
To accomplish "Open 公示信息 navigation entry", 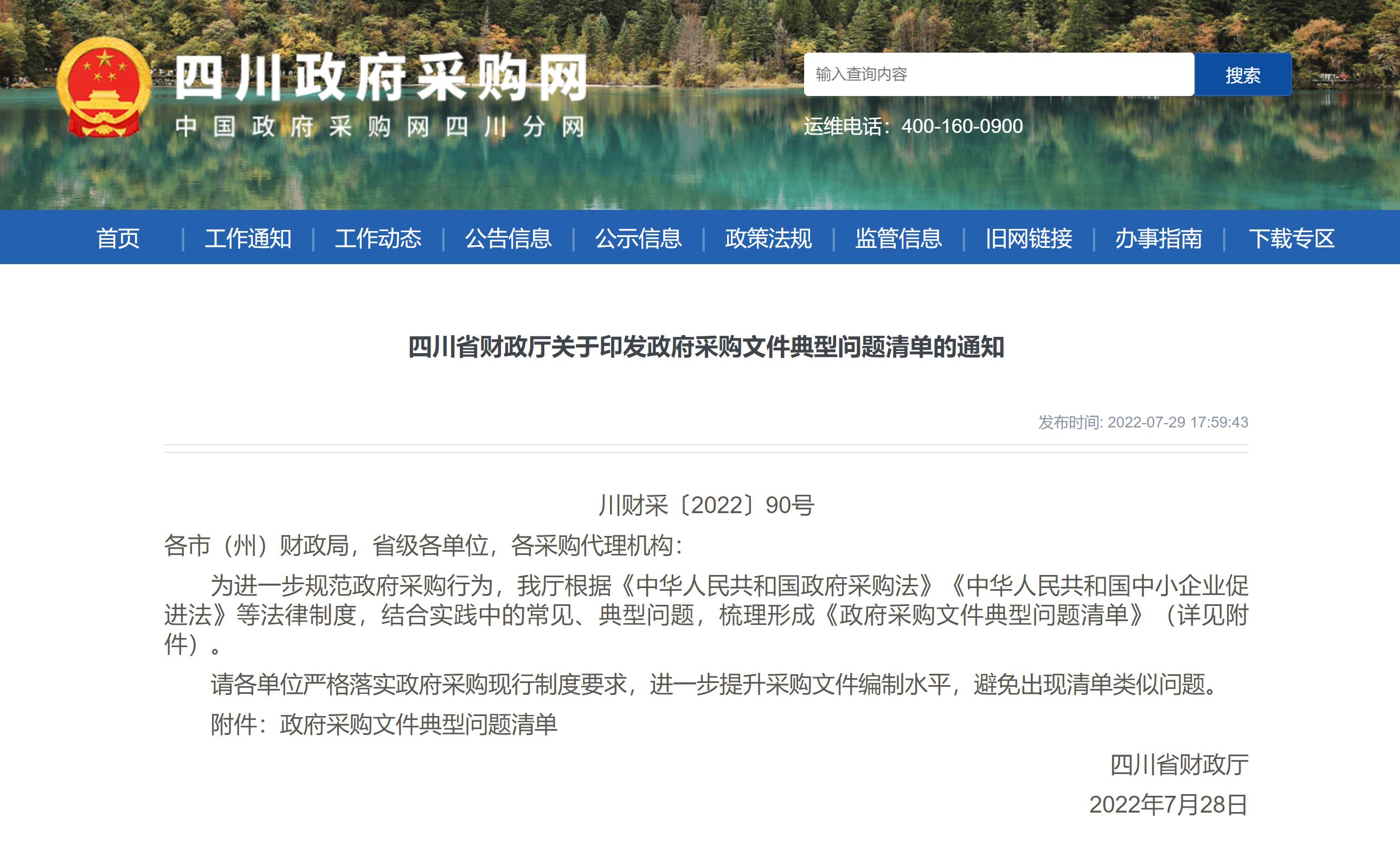I will pos(638,238).
